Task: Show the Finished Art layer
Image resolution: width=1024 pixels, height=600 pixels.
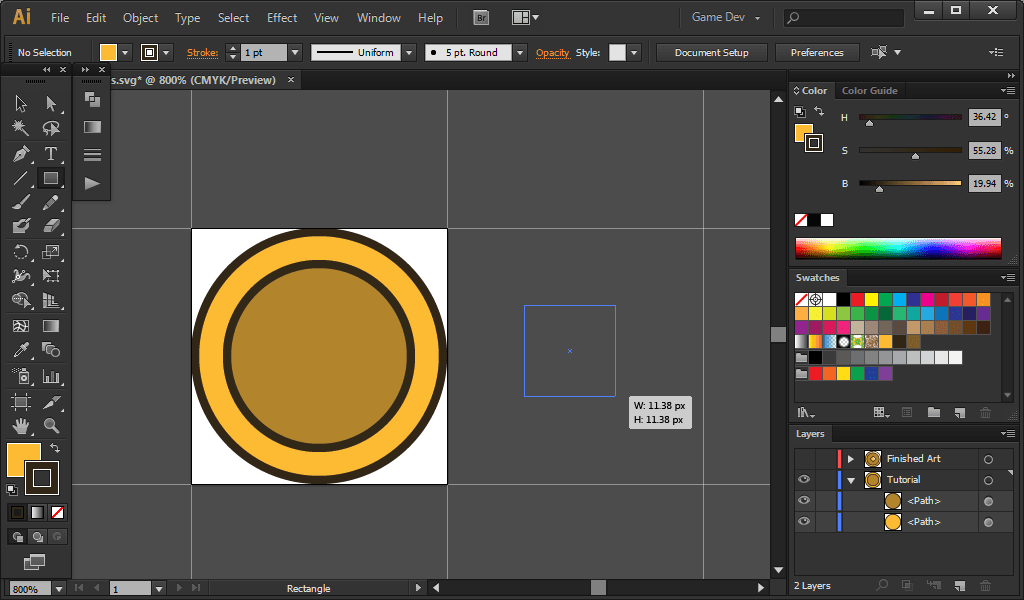Action: pos(804,459)
